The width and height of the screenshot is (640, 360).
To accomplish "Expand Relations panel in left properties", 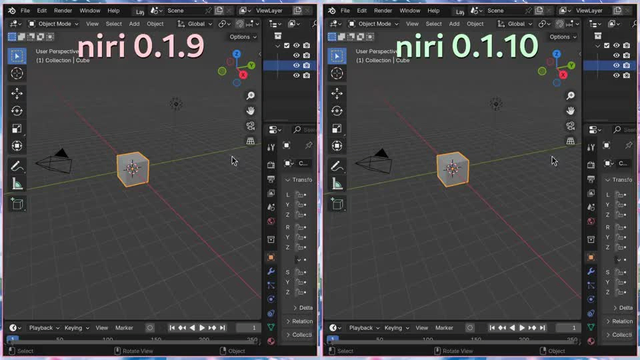I will 299,321.
